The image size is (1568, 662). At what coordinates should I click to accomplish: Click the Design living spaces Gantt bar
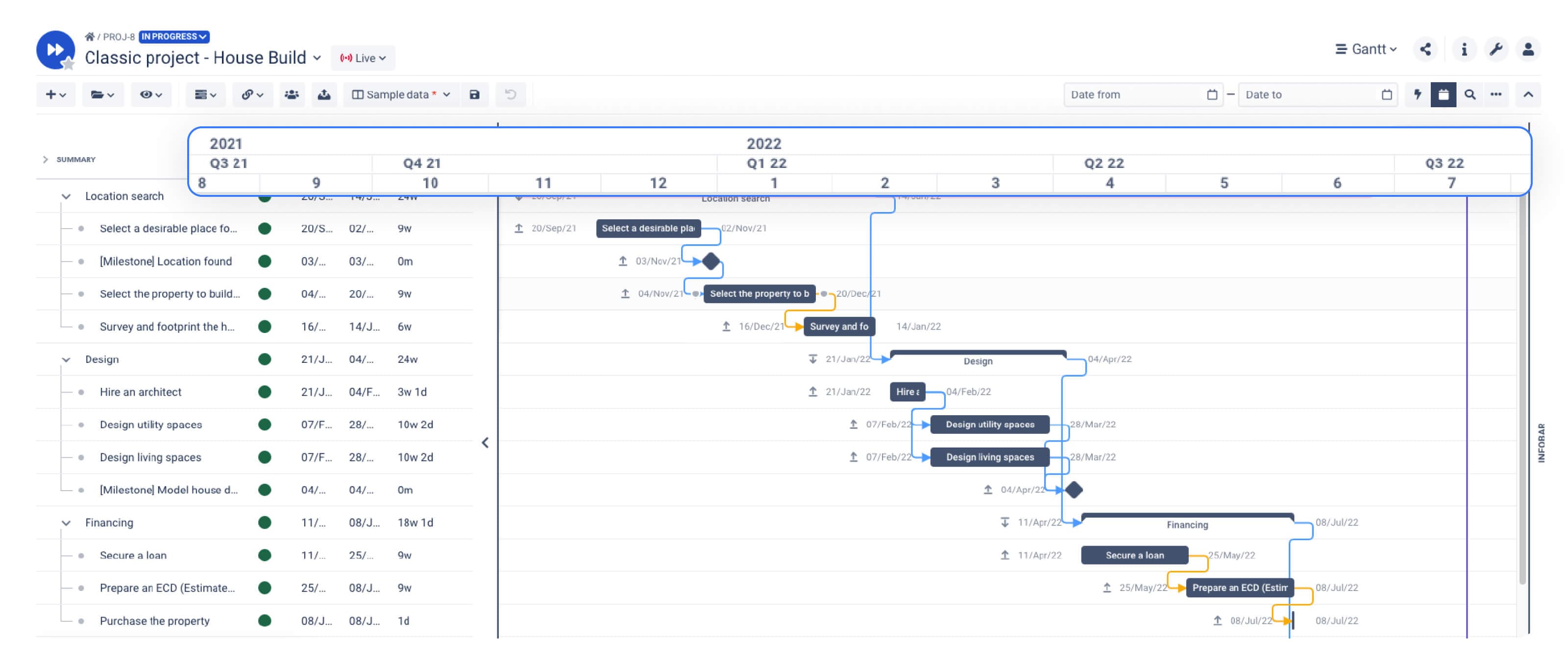(990, 457)
